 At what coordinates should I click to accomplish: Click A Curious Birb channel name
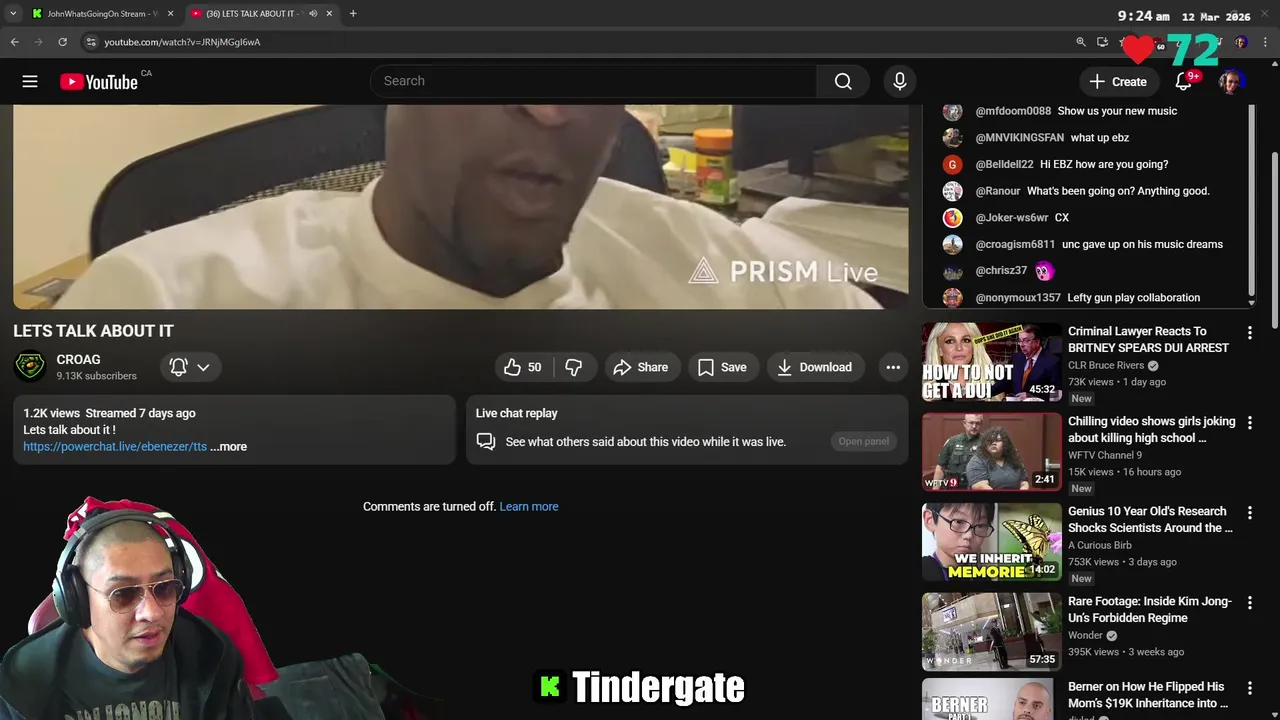(1100, 546)
